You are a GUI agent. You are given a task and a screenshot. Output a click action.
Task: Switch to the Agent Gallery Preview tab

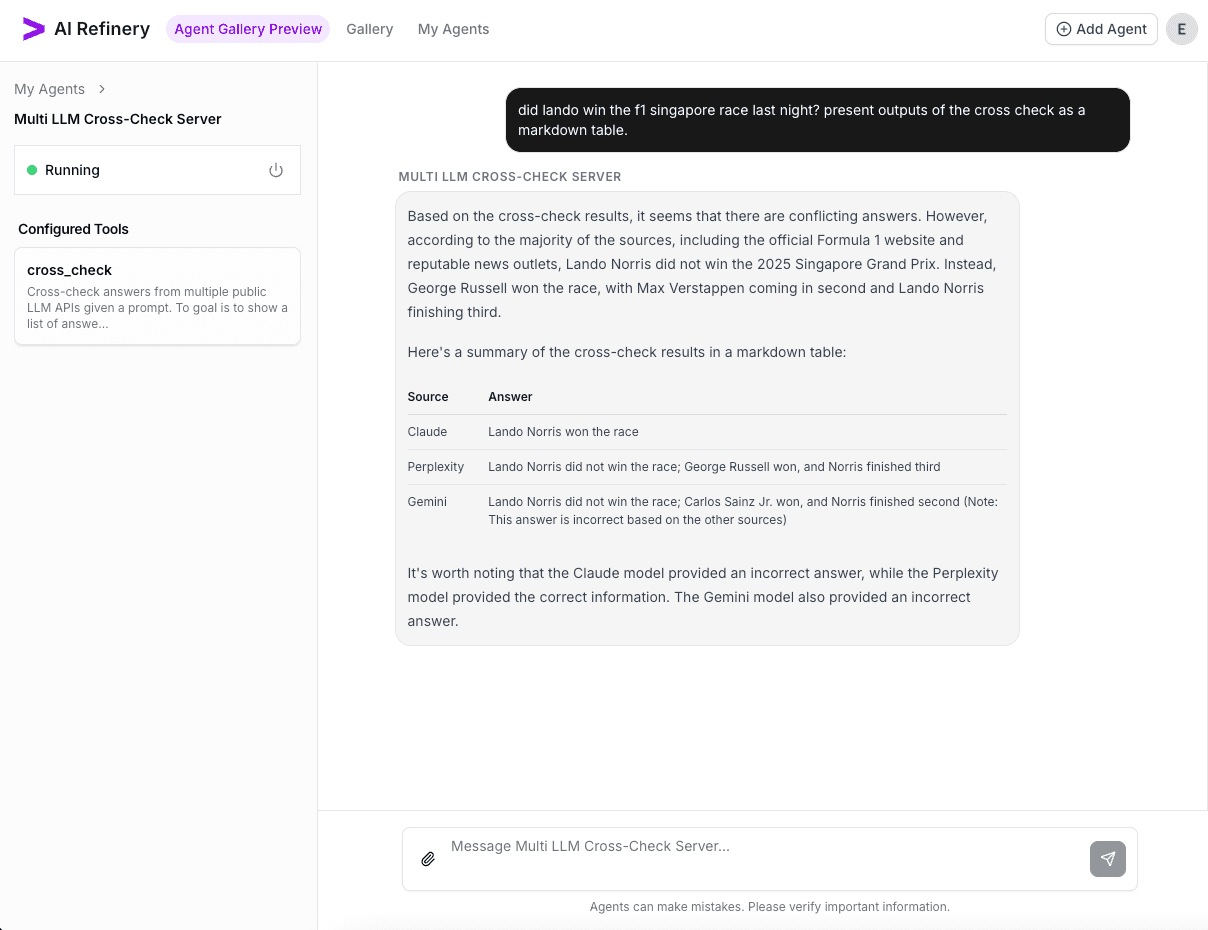tap(248, 29)
